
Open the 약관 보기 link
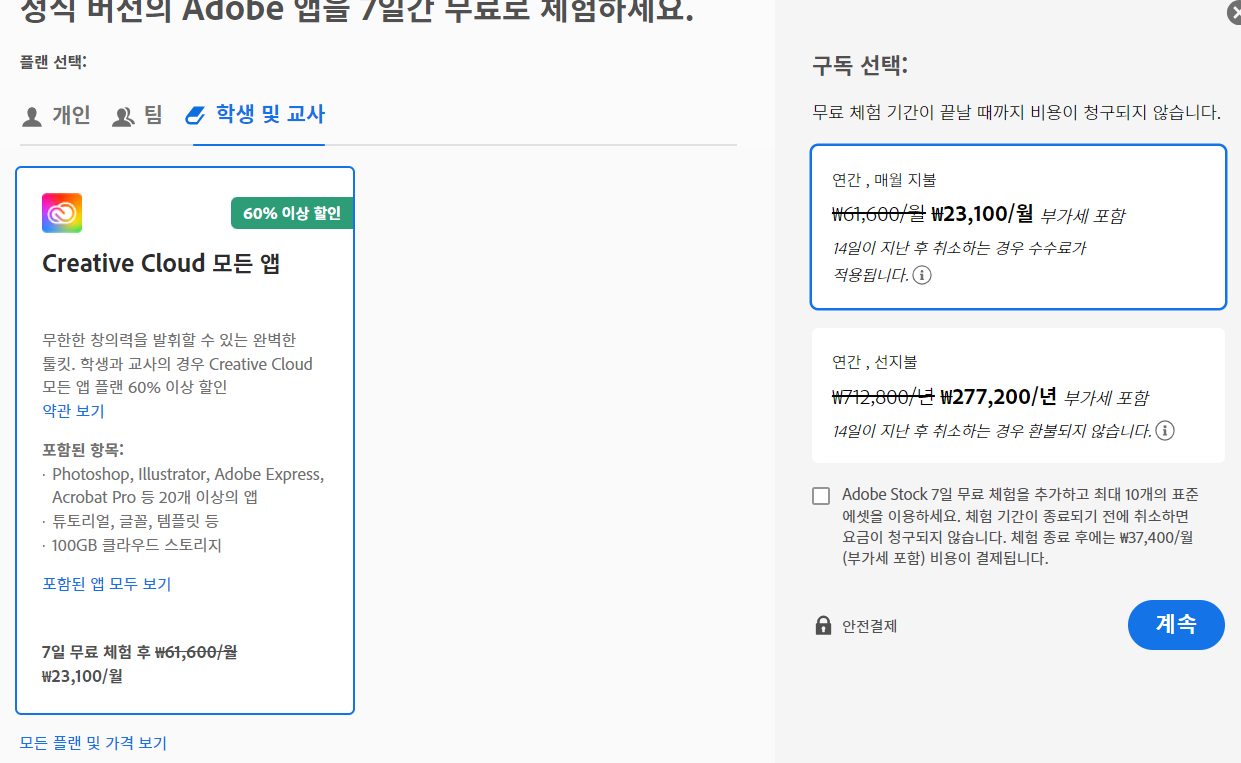[73, 411]
